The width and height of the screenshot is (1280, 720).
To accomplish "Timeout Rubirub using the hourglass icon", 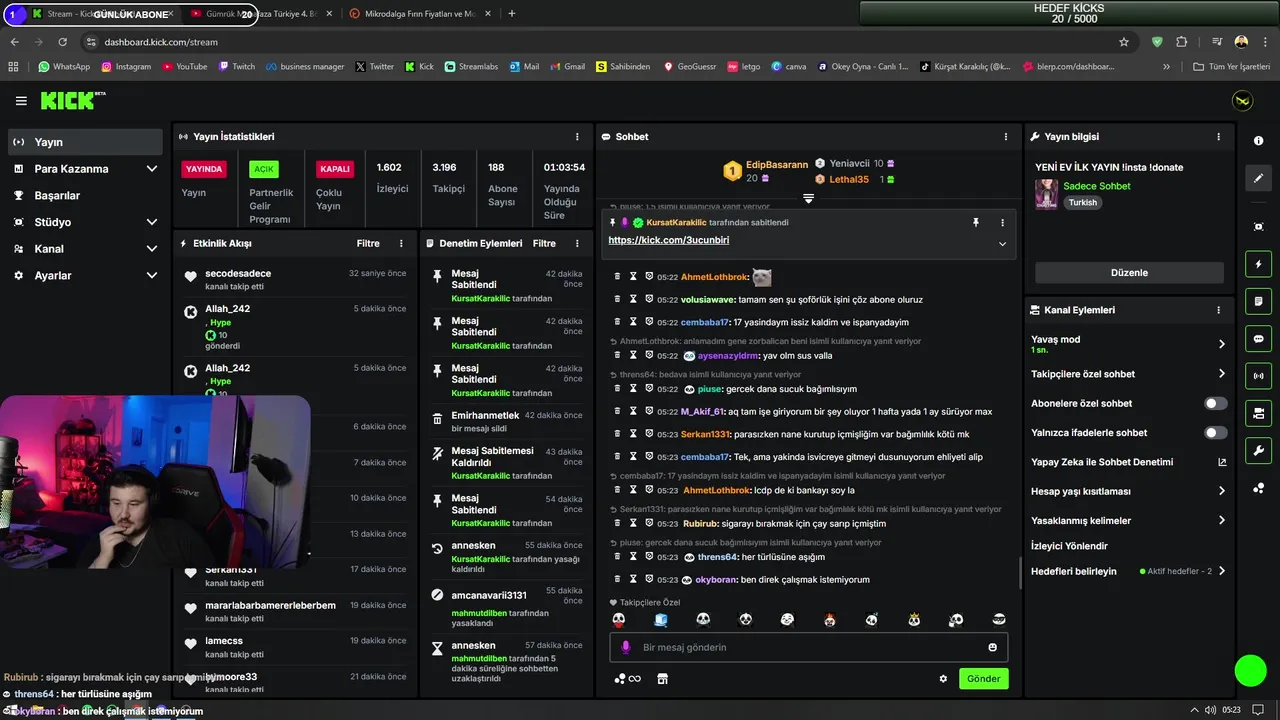I will pyautogui.click(x=633, y=523).
